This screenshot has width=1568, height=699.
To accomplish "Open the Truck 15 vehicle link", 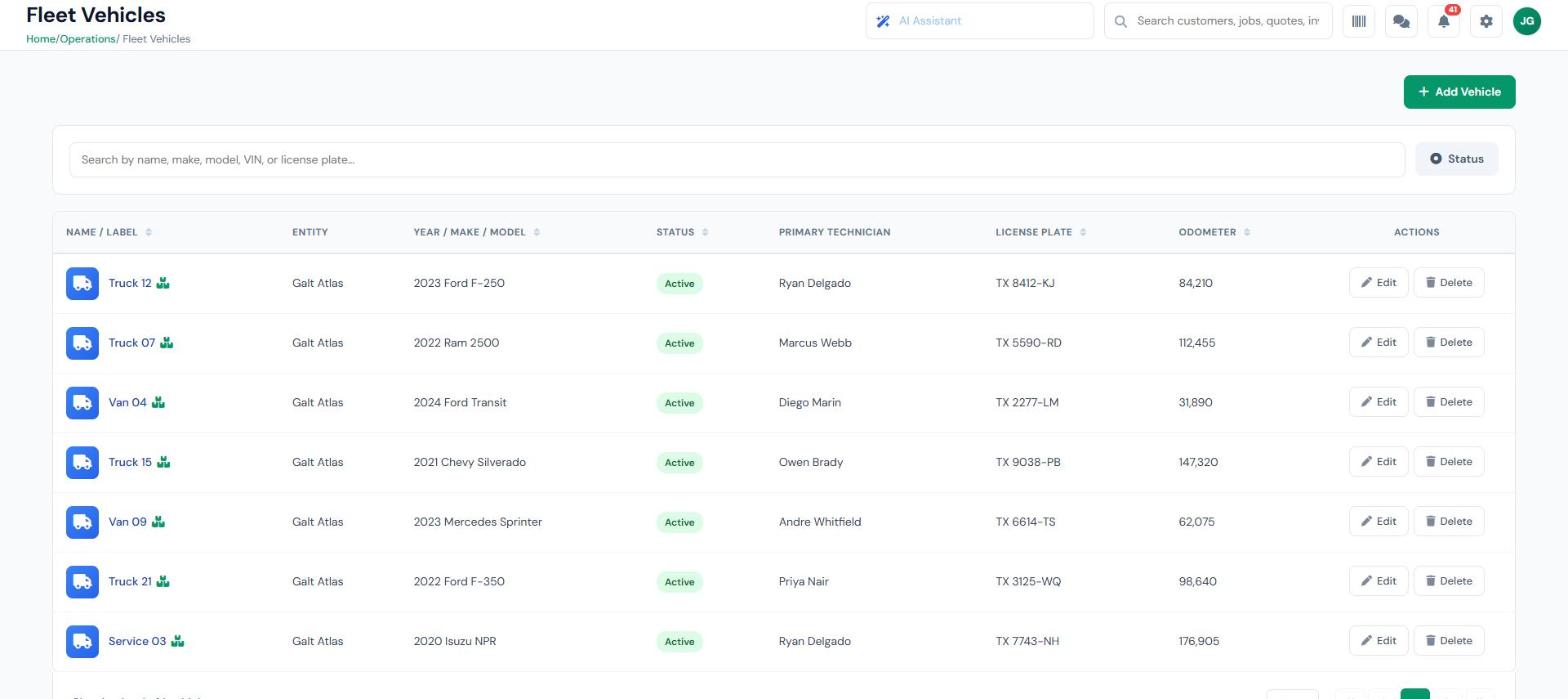I will 130,462.
